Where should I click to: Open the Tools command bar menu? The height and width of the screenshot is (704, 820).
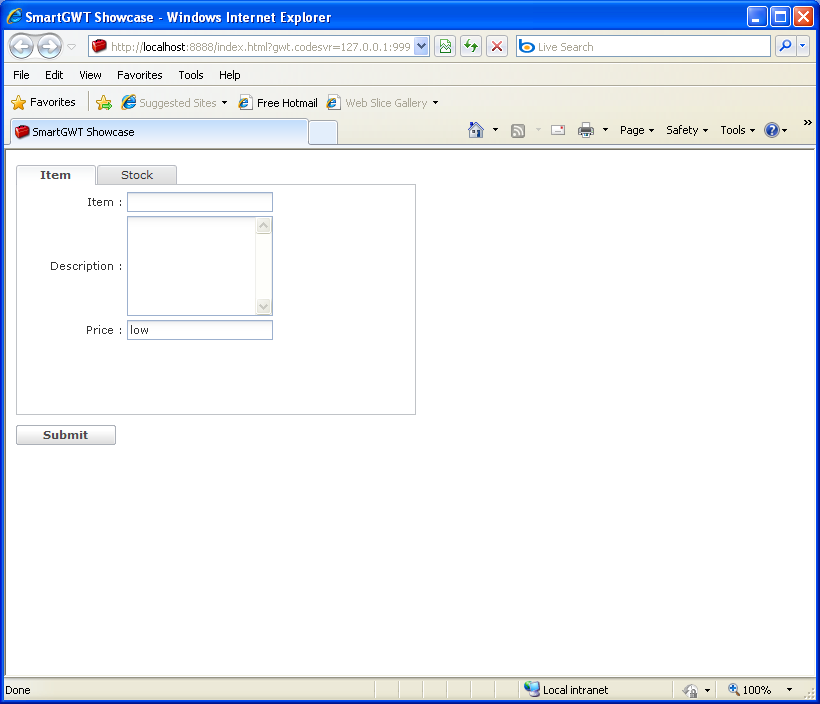737,130
